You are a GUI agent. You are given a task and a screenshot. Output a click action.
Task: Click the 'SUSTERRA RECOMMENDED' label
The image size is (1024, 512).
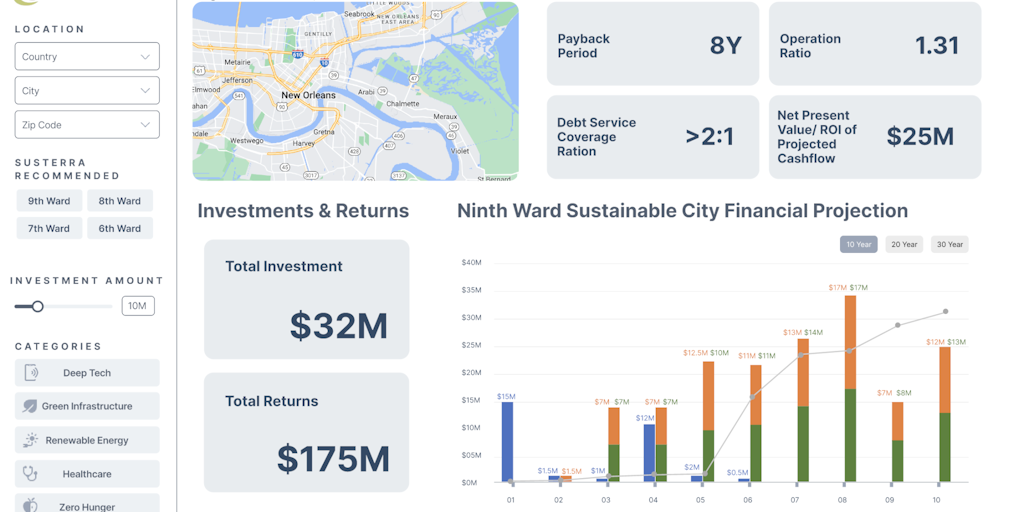(67, 168)
